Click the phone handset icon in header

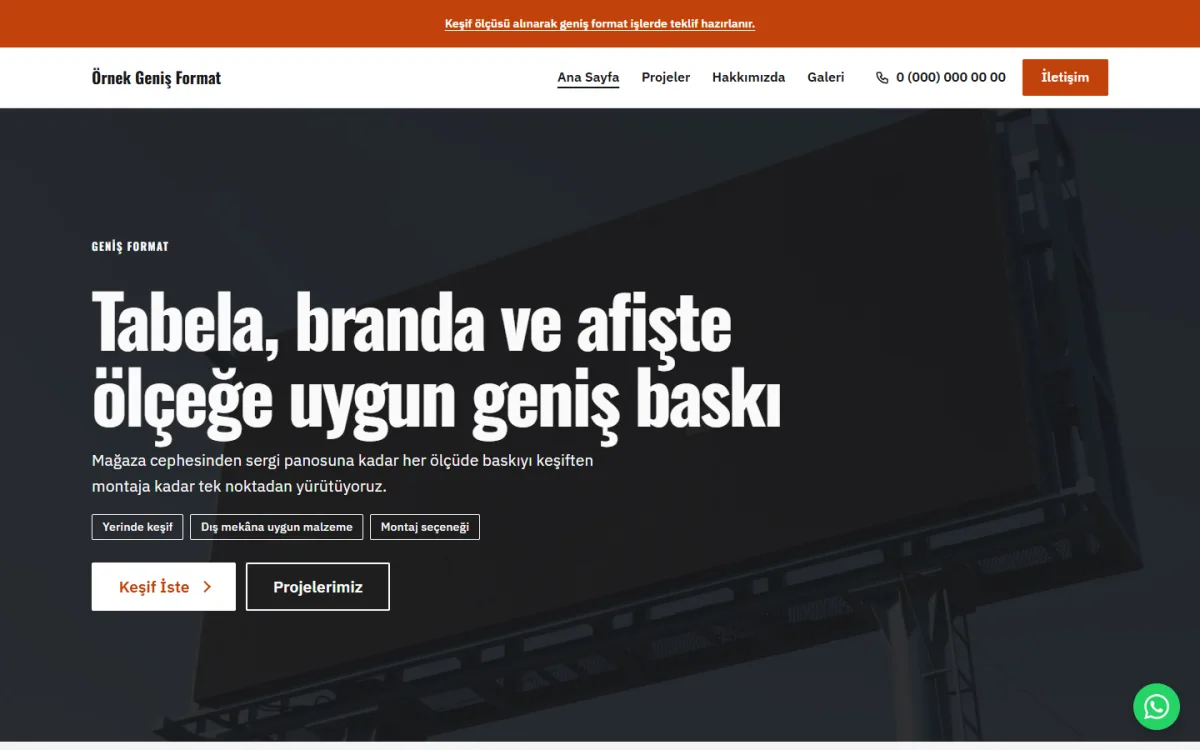tap(882, 77)
